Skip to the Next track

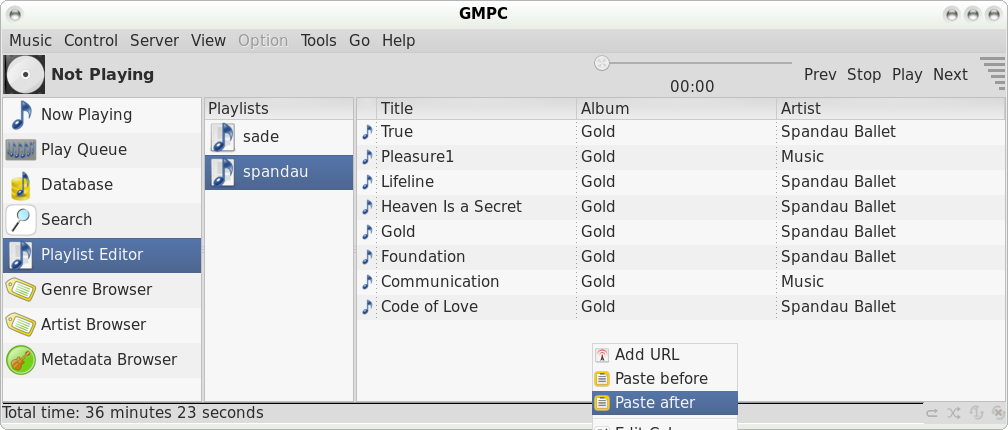pos(950,75)
